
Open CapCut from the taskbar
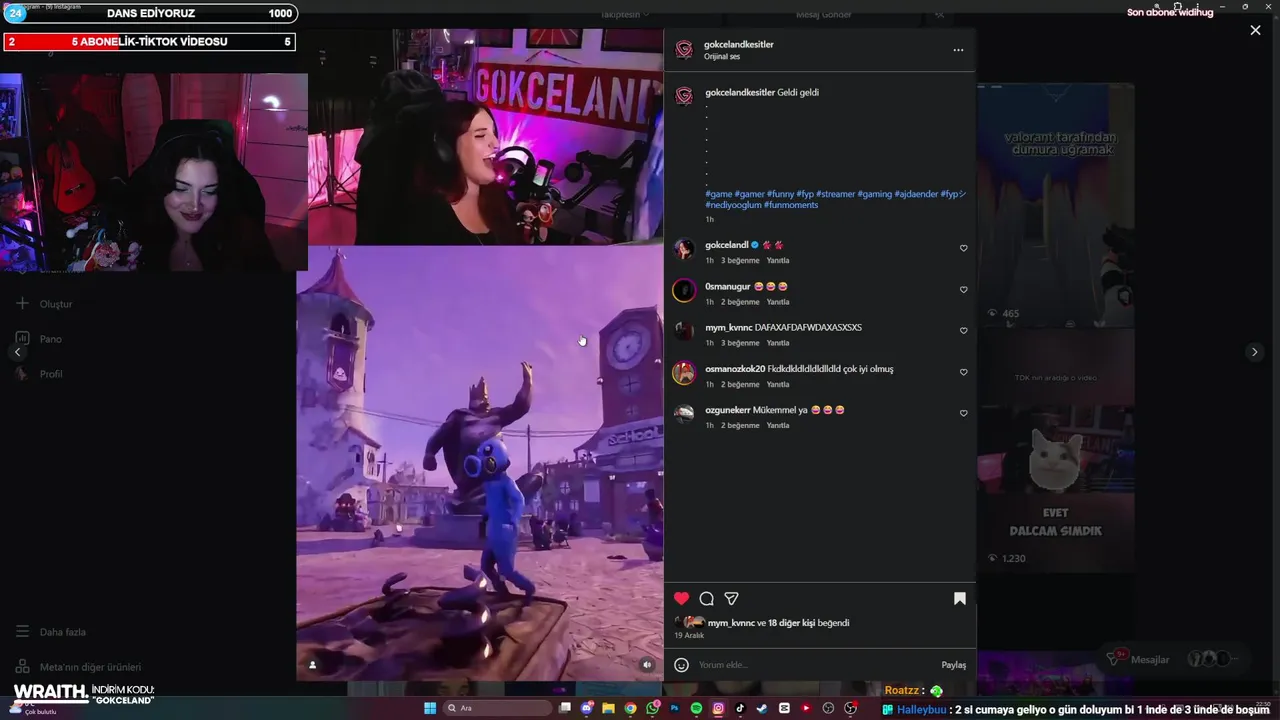(784, 708)
